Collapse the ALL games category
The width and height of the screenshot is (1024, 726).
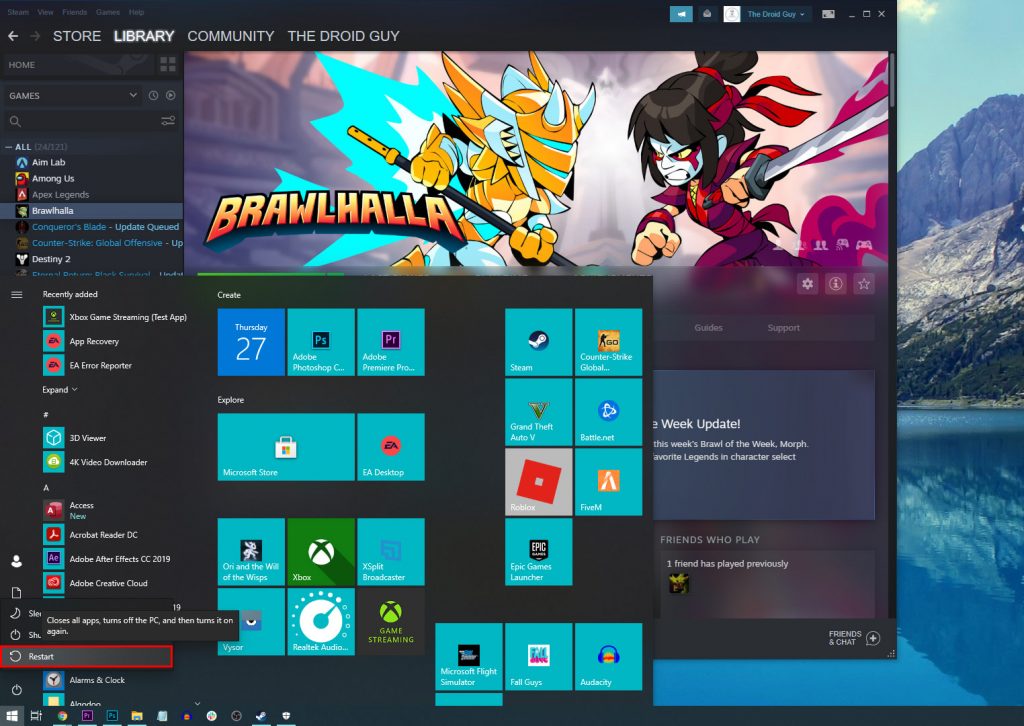click(8, 147)
